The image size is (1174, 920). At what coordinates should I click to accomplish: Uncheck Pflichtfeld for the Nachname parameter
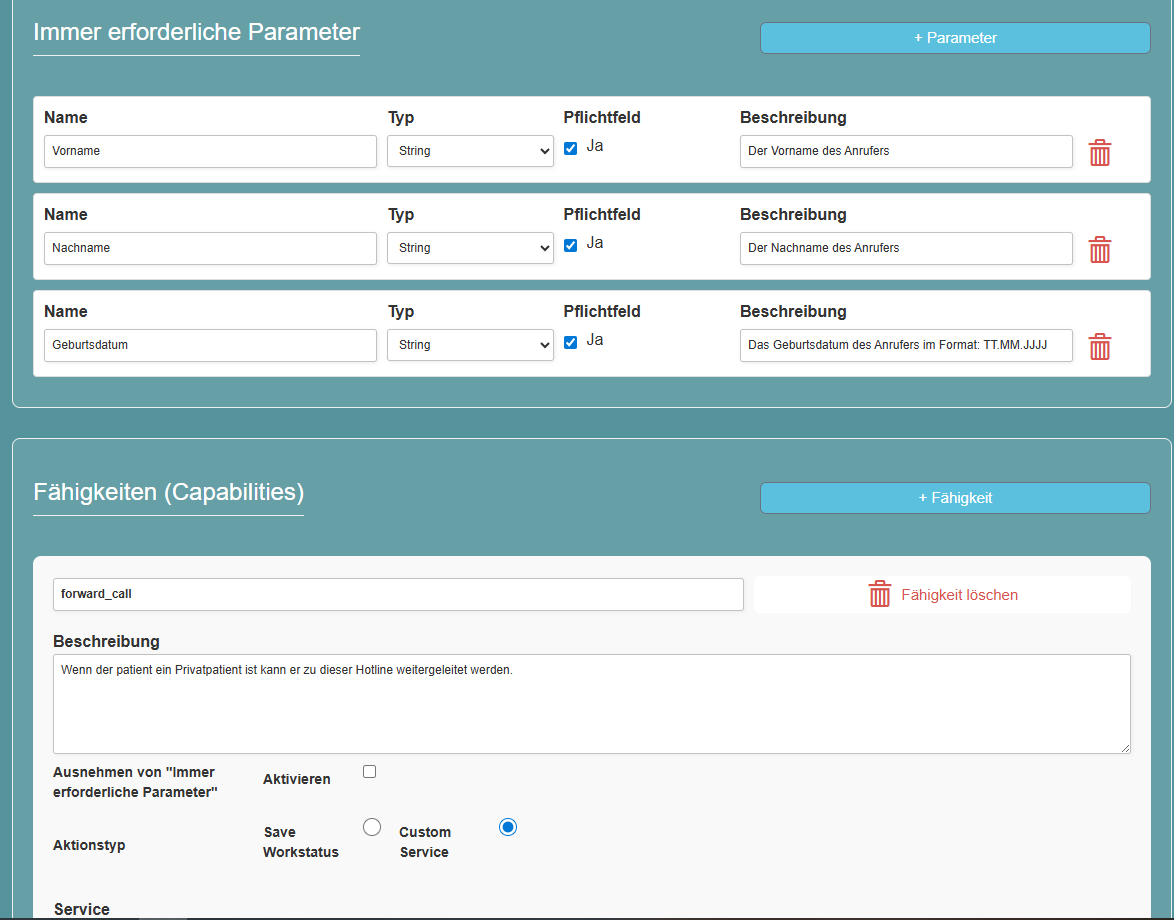pos(570,243)
